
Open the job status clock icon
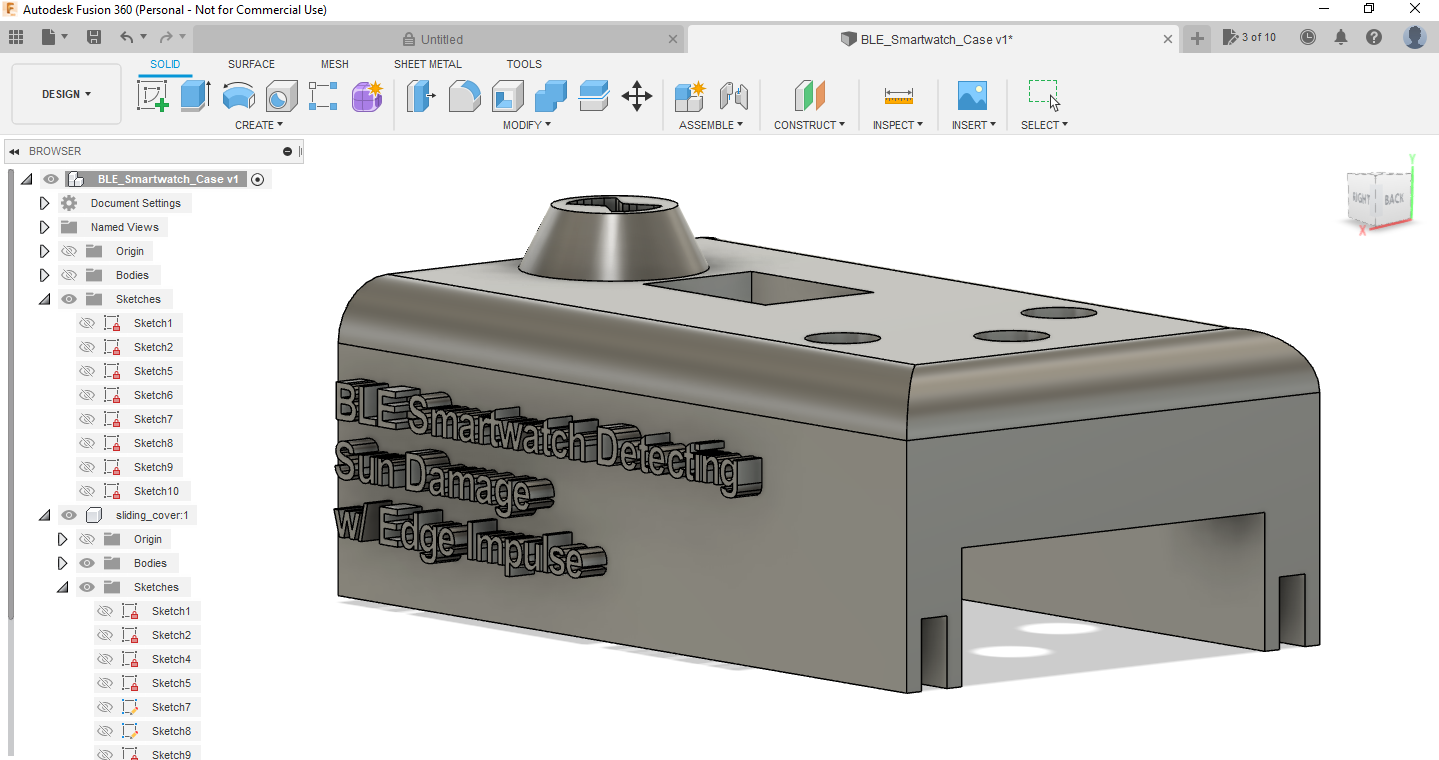(x=1308, y=37)
